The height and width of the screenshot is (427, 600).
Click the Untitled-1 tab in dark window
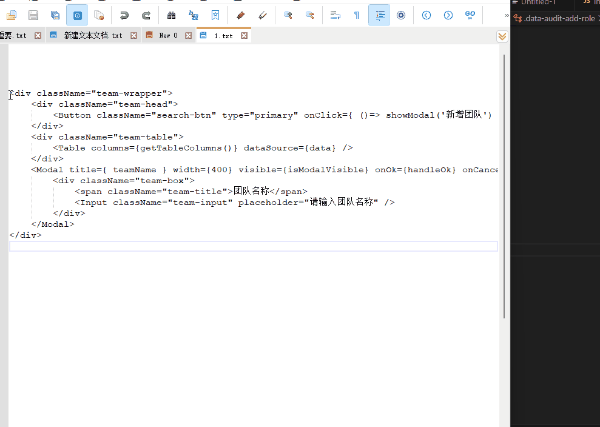[538, 2]
